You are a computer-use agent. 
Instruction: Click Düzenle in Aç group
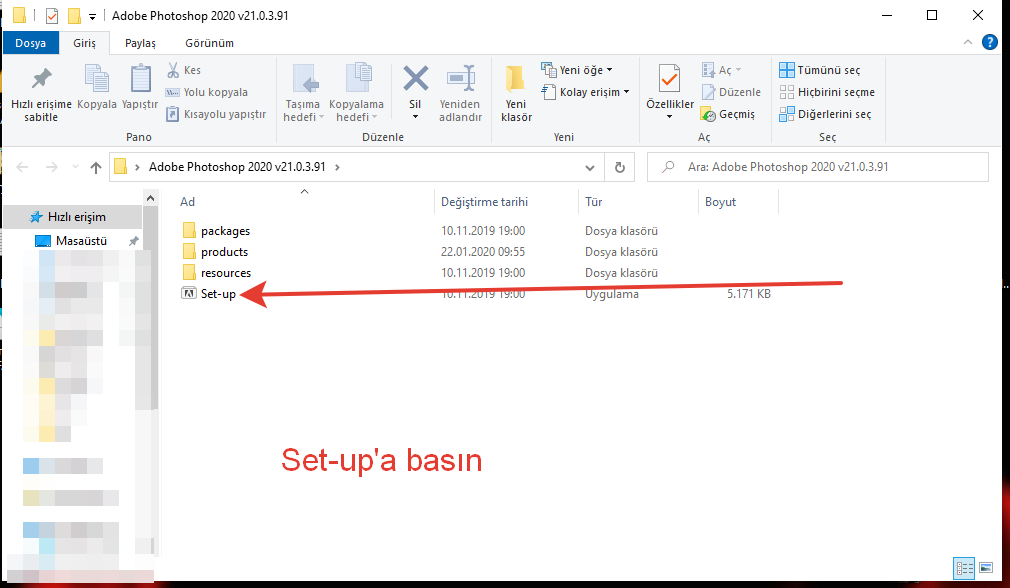731,92
